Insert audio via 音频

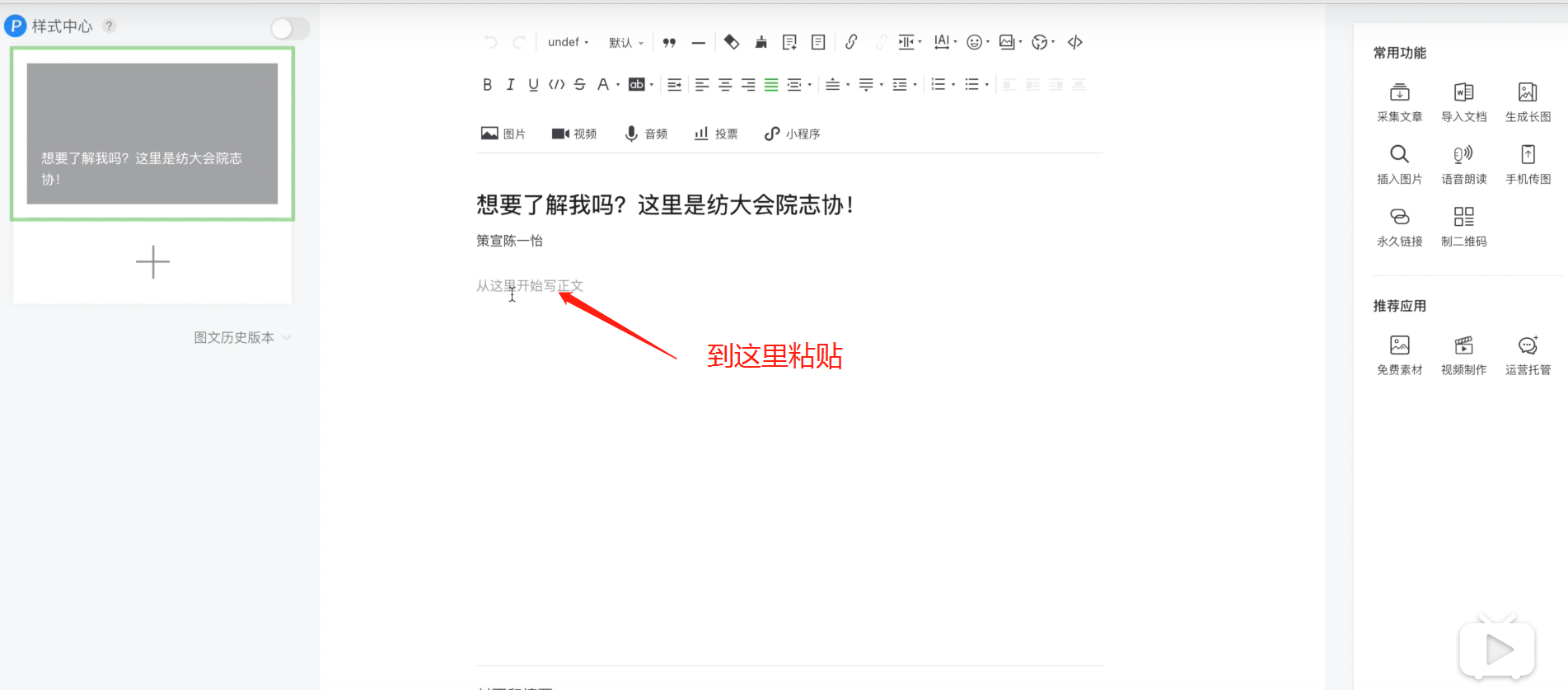(x=646, y=134)
